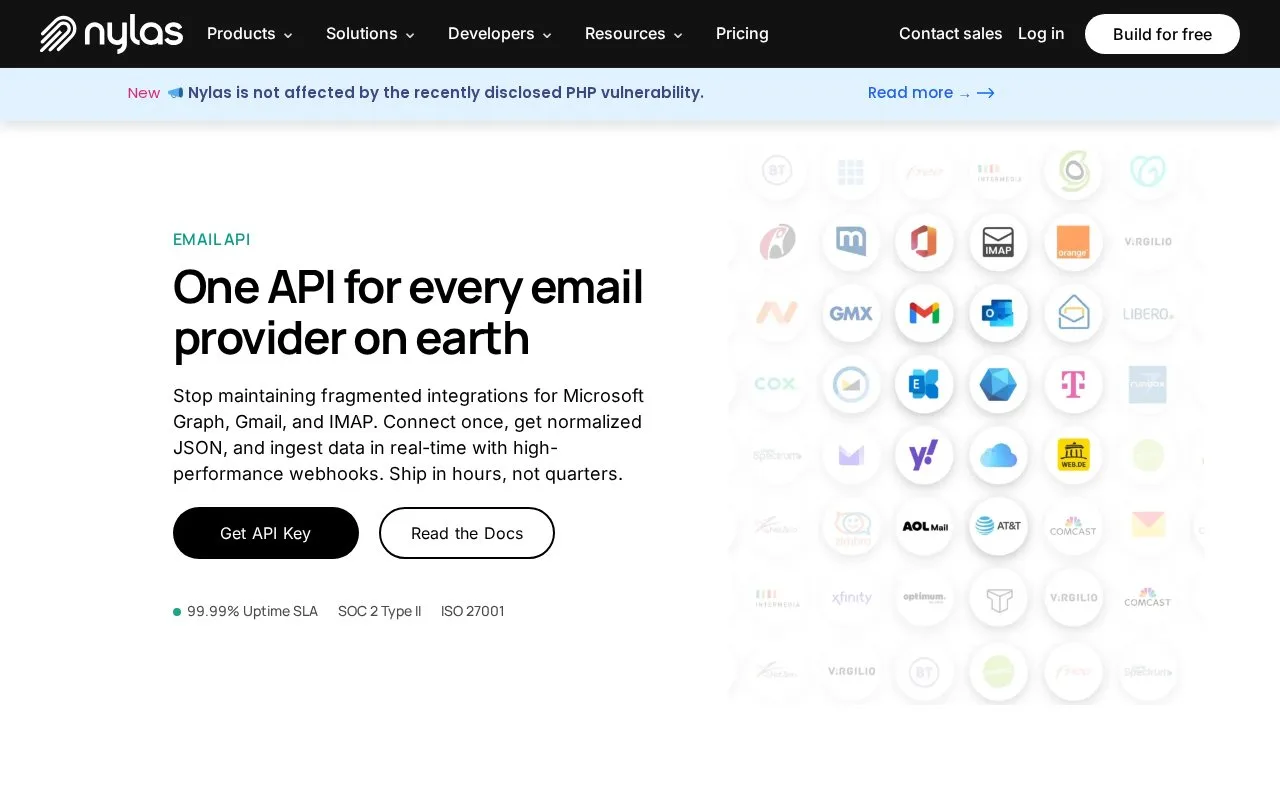The image size is (1280, 800).
Task: Open the Resources dropdown menu
Action: [x=634, y=34]
